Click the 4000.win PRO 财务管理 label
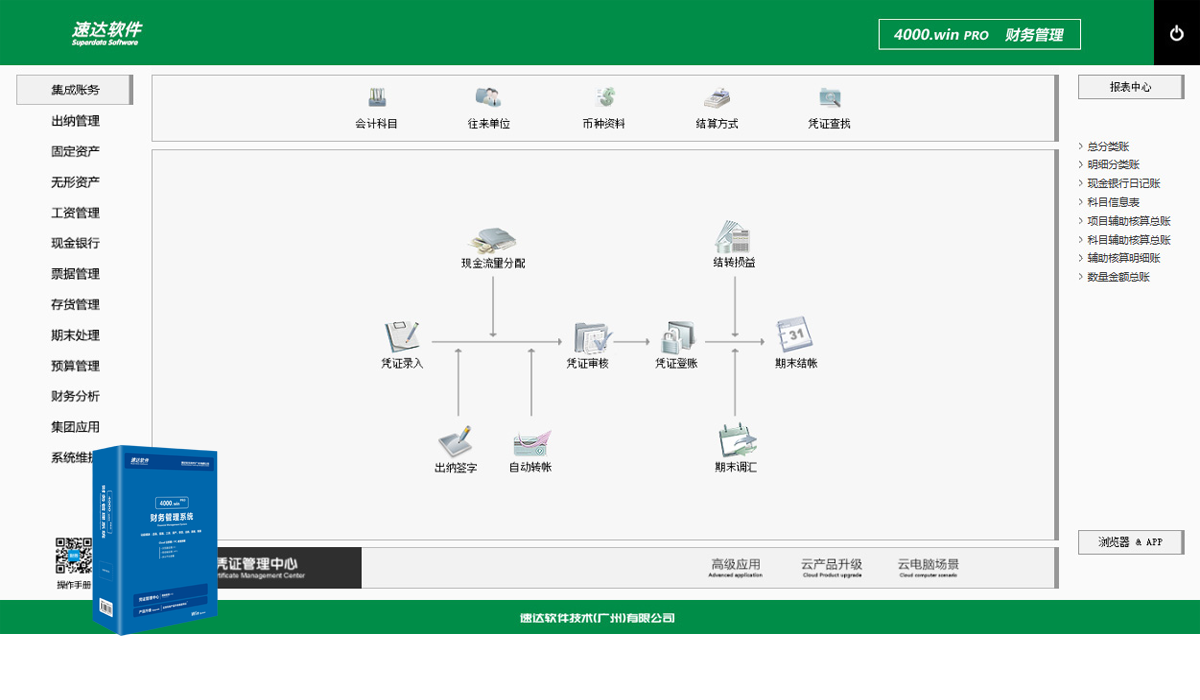This screenshot has height=700, width=1200. [x=979, y=34]
